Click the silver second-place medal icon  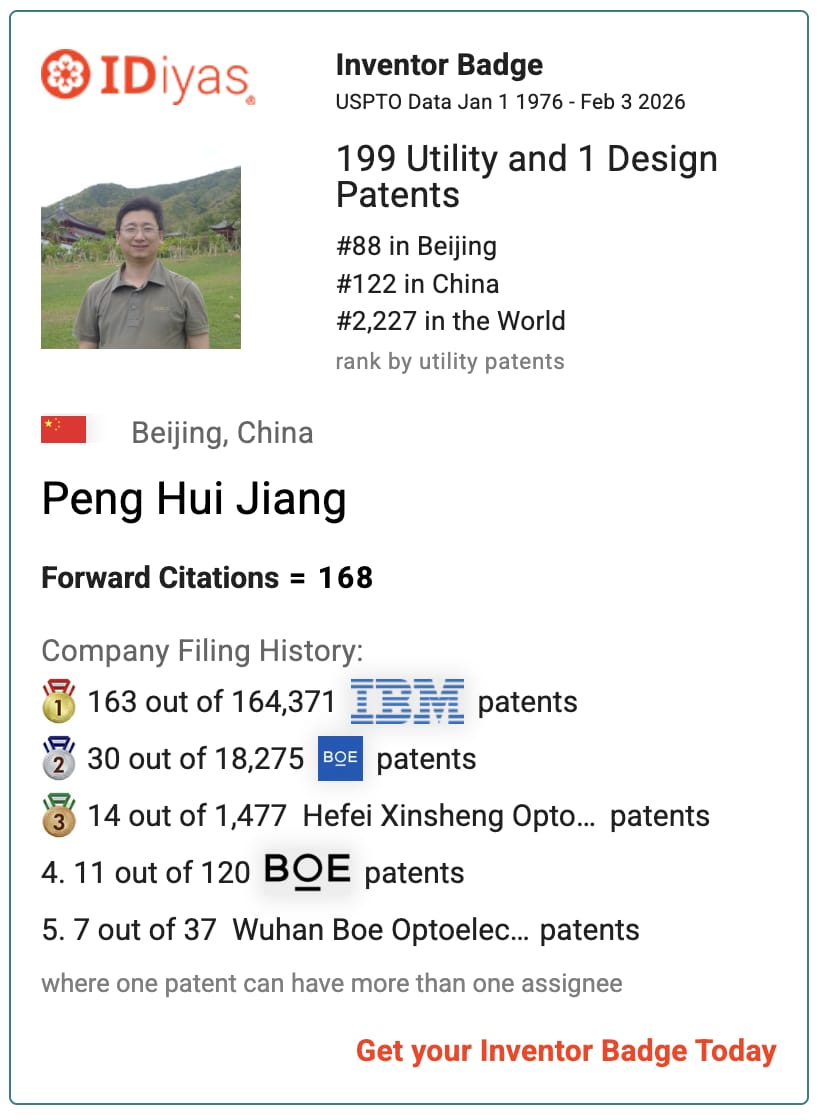(x=59, y=758)
